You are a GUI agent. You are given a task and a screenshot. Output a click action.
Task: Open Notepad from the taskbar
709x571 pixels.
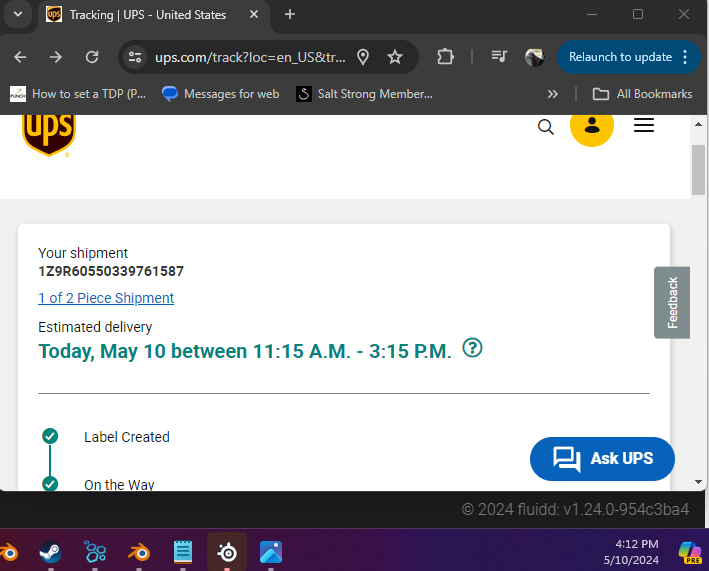tap(183, 552)
